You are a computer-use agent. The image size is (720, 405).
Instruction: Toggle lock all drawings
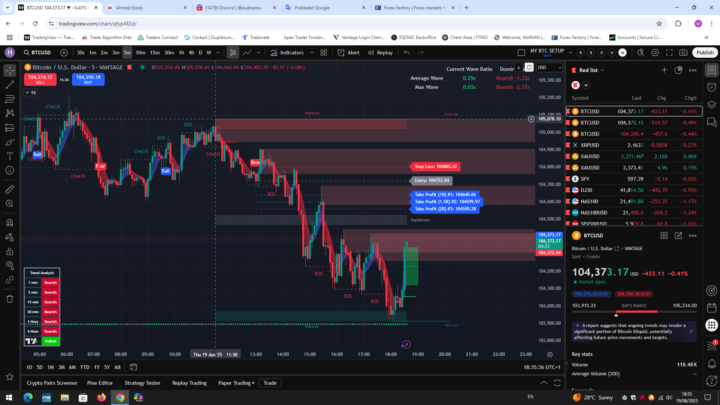10,251
